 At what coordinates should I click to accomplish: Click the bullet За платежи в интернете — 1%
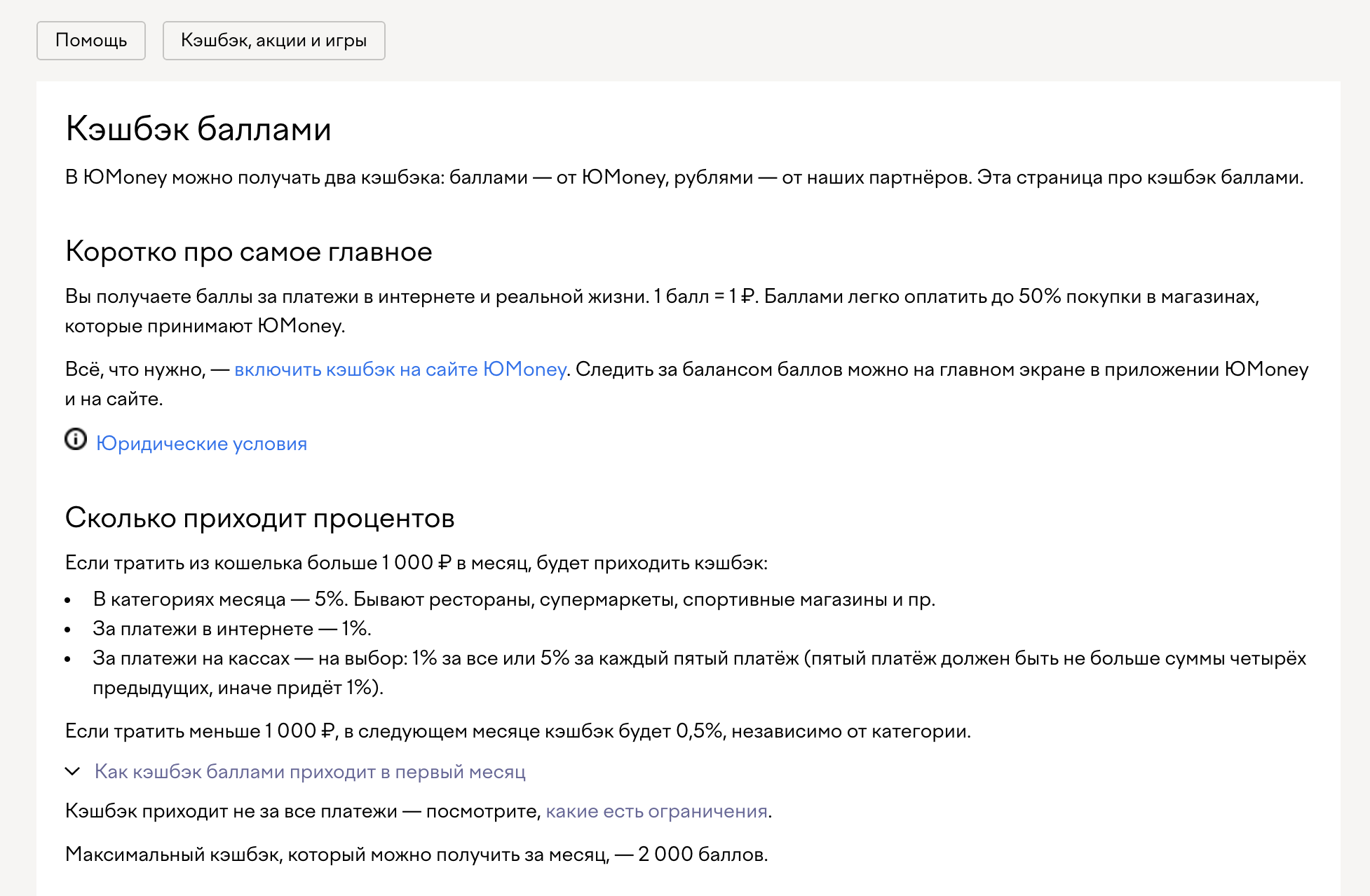coord(232,629)
